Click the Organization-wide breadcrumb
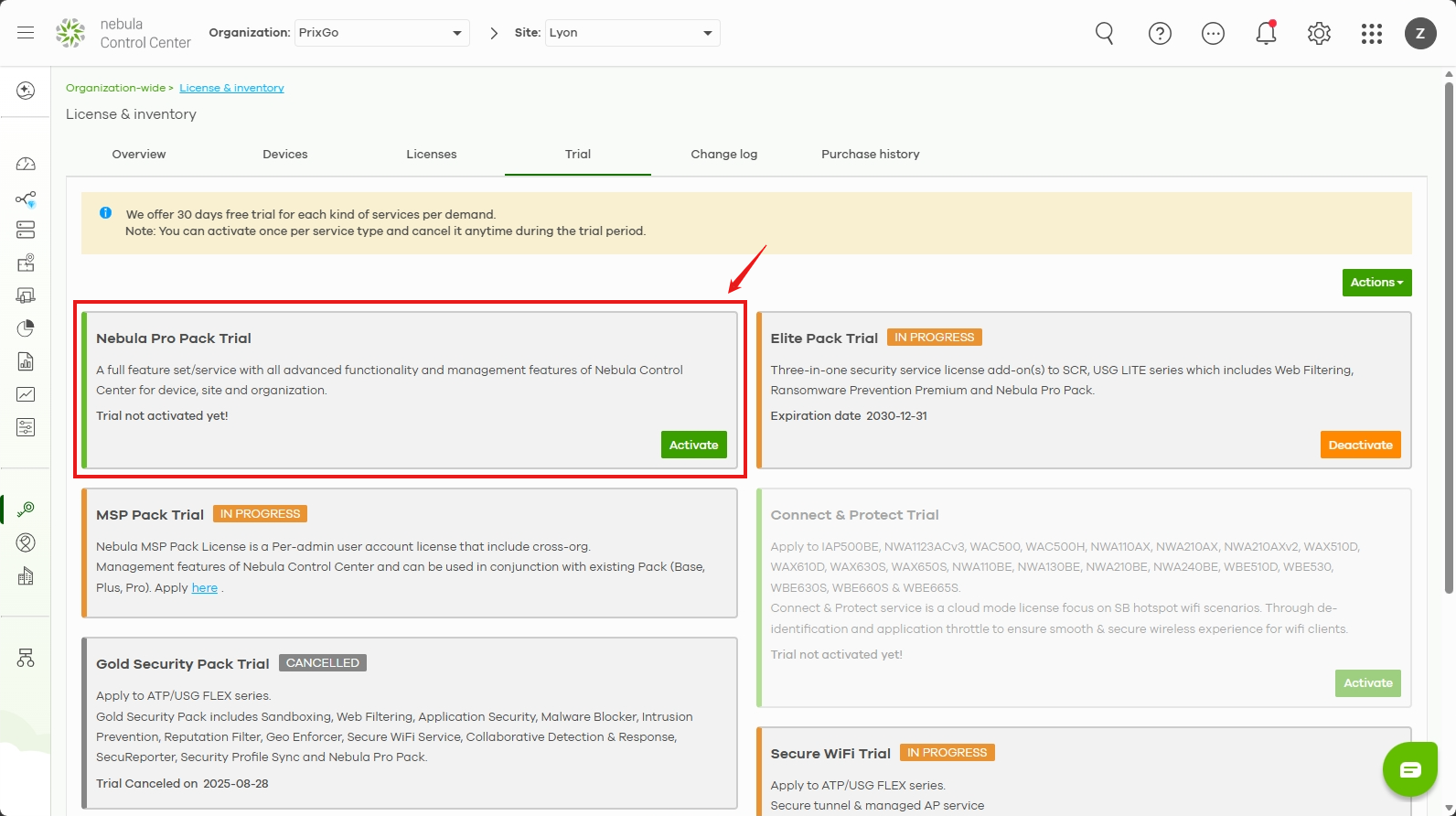1456x816 pixels. (x=116, y=88)
